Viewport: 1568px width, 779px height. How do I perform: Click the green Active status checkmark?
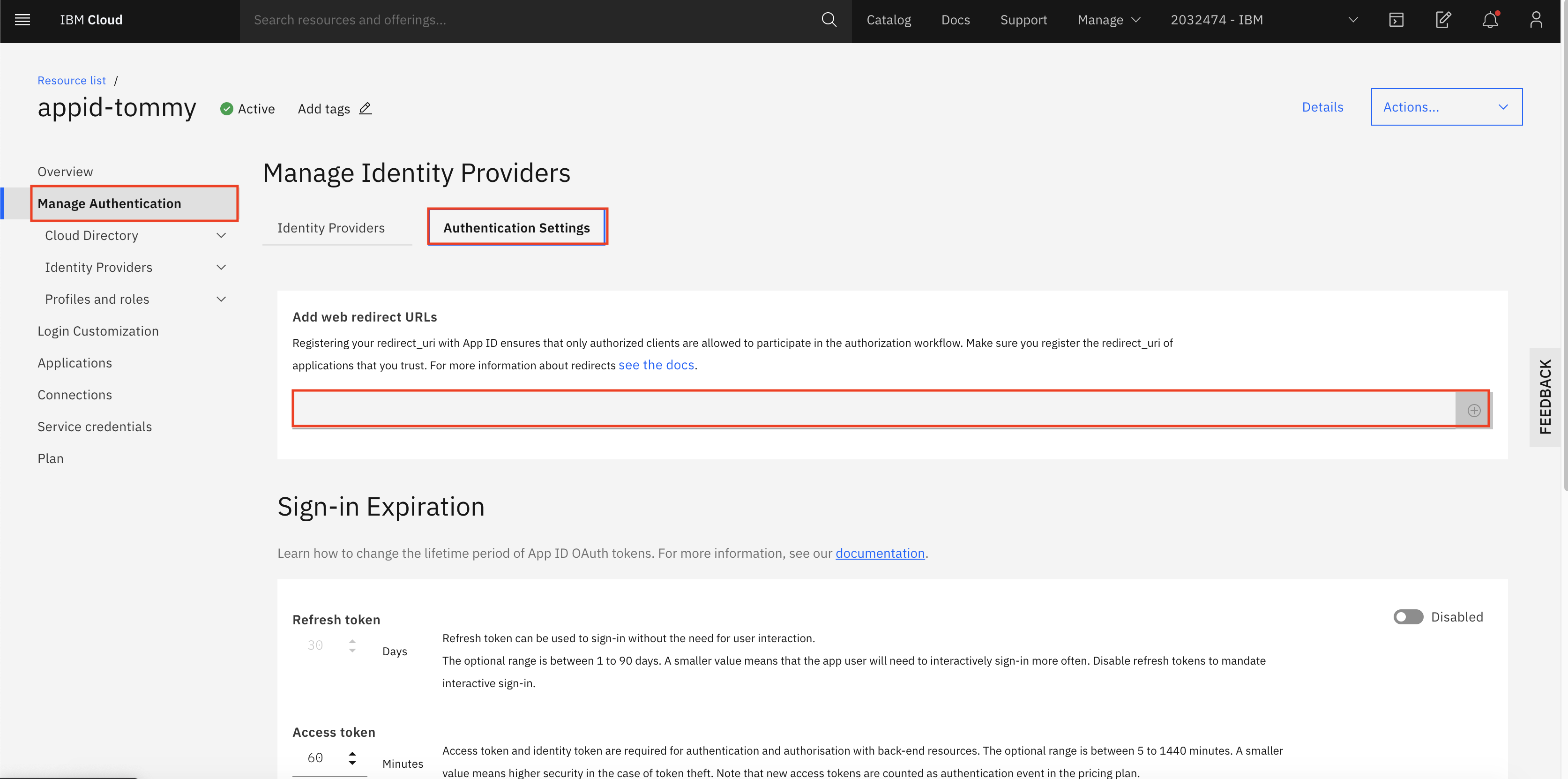click(226, 109)
